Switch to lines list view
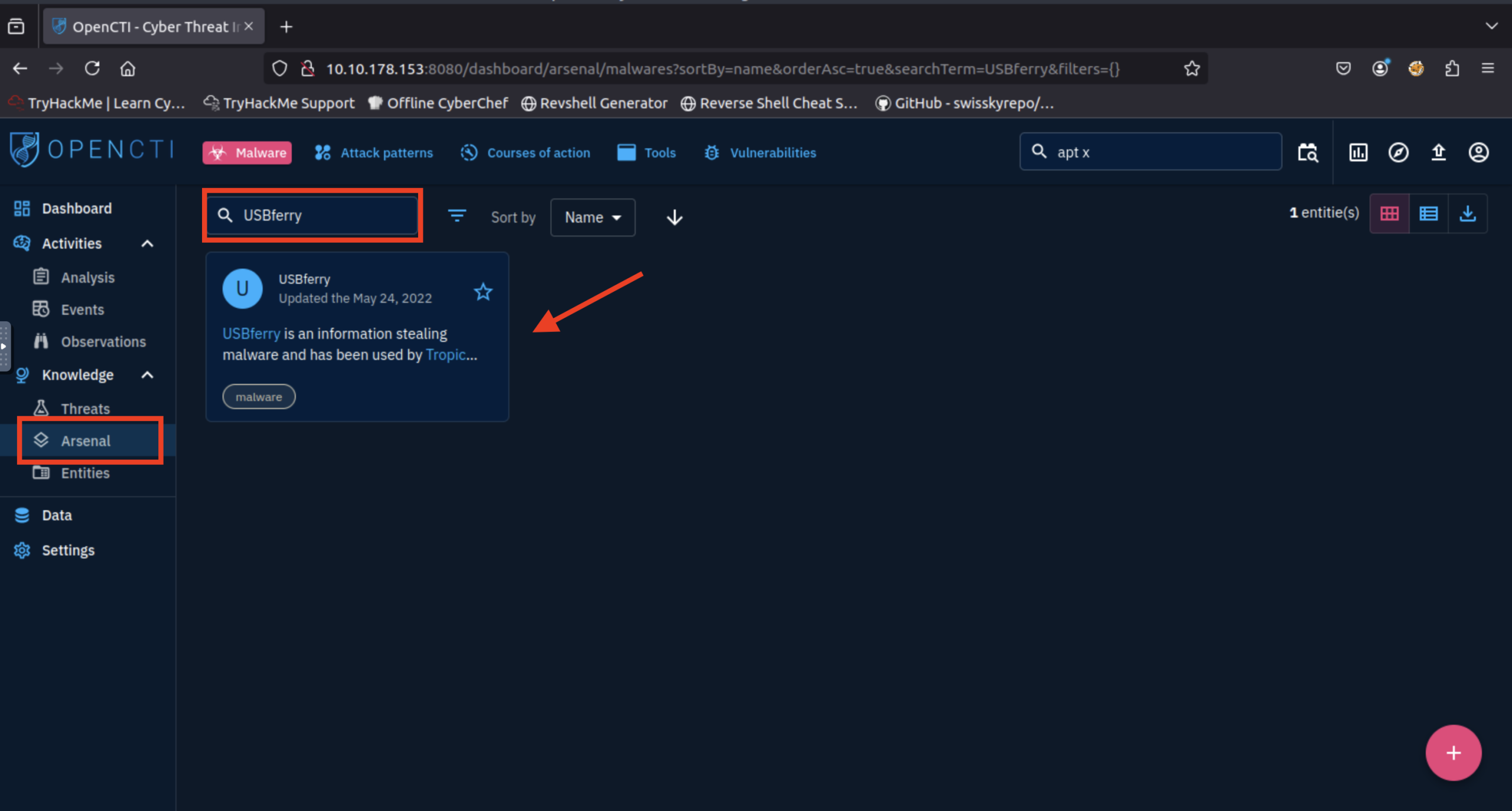Screen dimensions: 1512x811 [1429, 213]
